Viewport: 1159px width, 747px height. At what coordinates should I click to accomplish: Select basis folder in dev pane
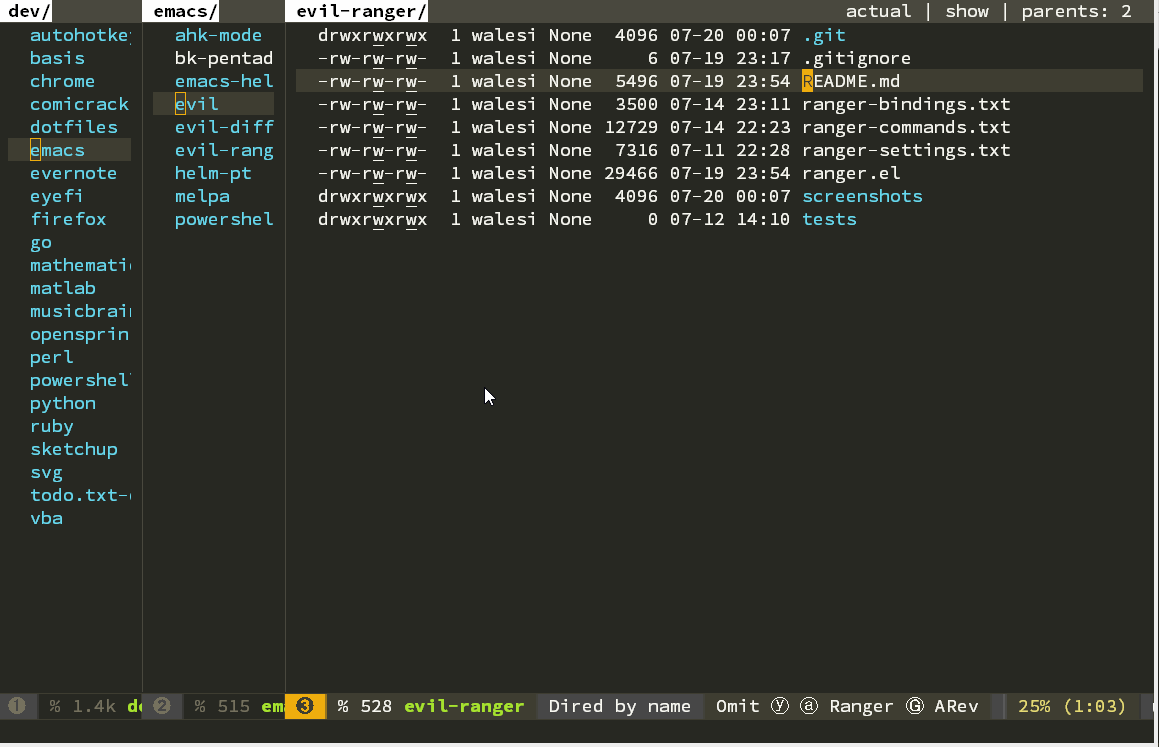click(x=57, y=58)
